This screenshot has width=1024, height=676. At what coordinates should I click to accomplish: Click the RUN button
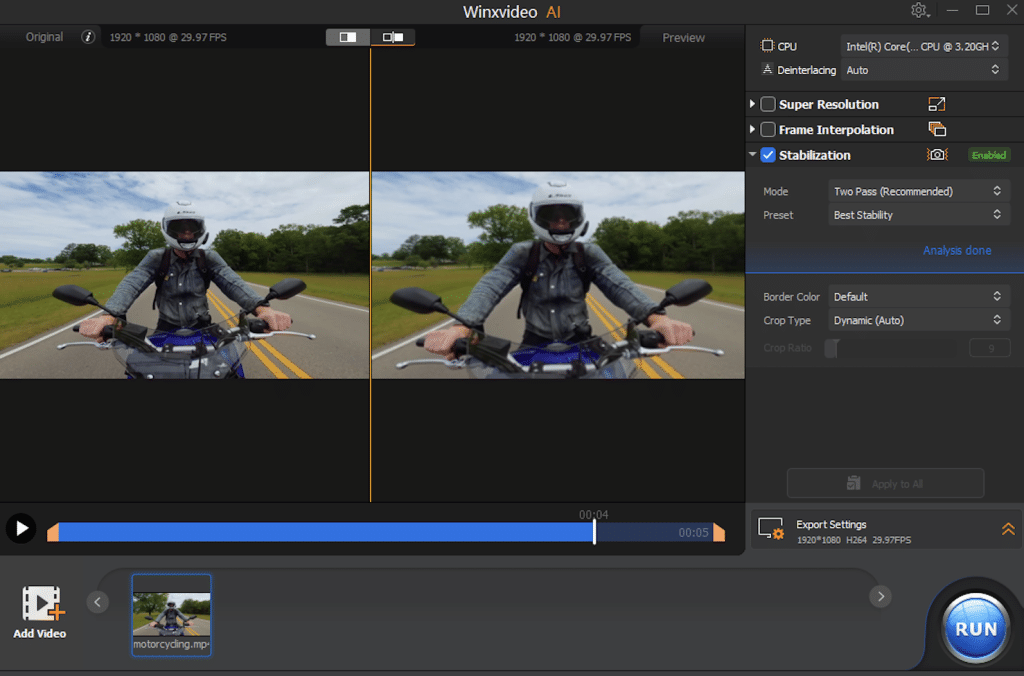975,629
